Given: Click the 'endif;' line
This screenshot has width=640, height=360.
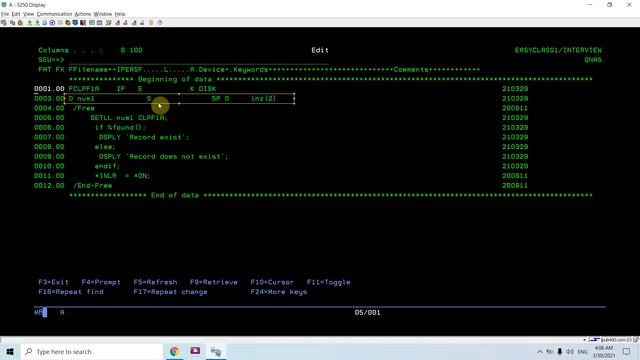Looking at the screenshot, I should [107, 166].
